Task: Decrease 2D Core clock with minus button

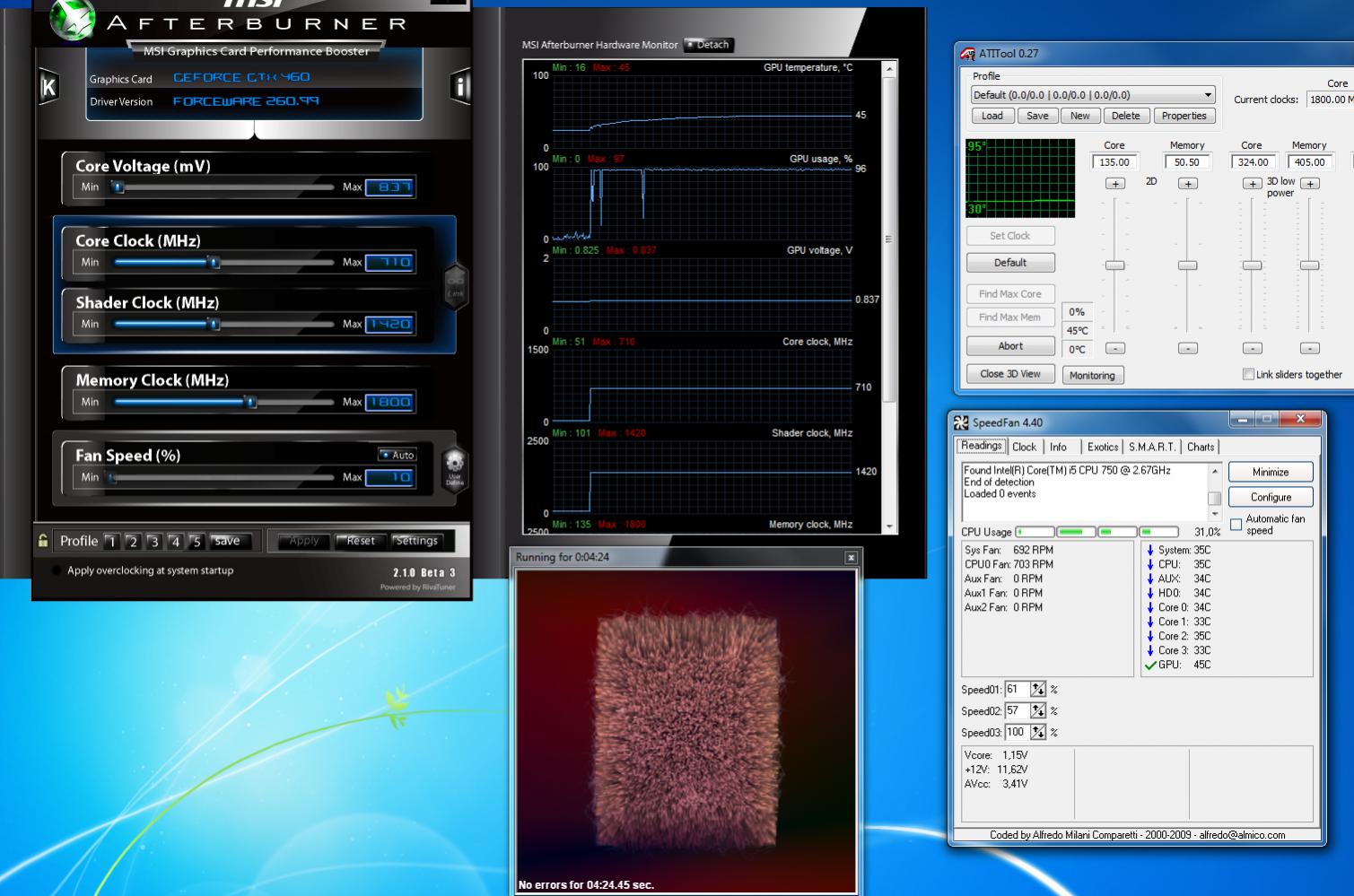Action: pos(1114,348)
